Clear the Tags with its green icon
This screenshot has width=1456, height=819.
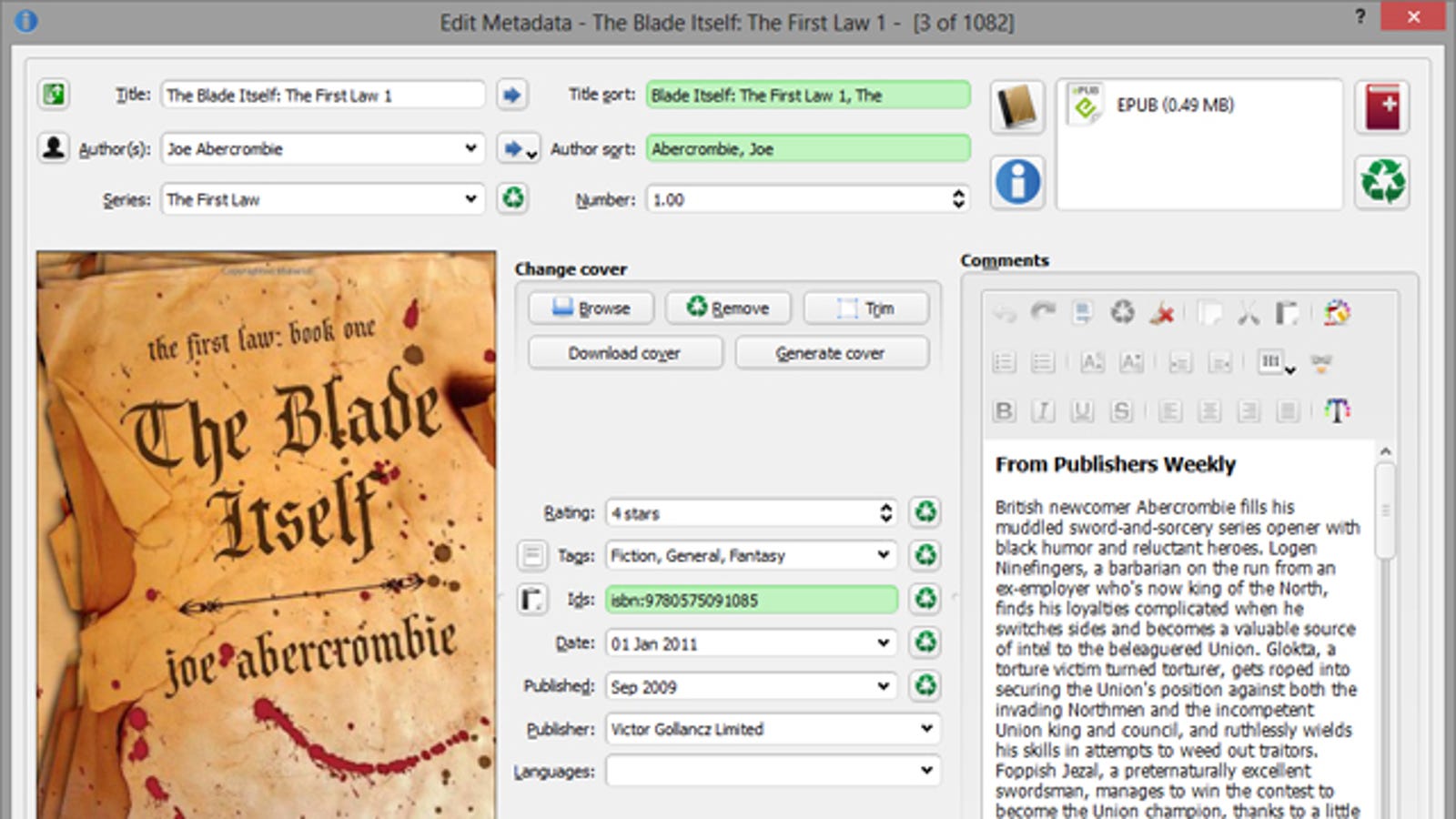[925, 554]
